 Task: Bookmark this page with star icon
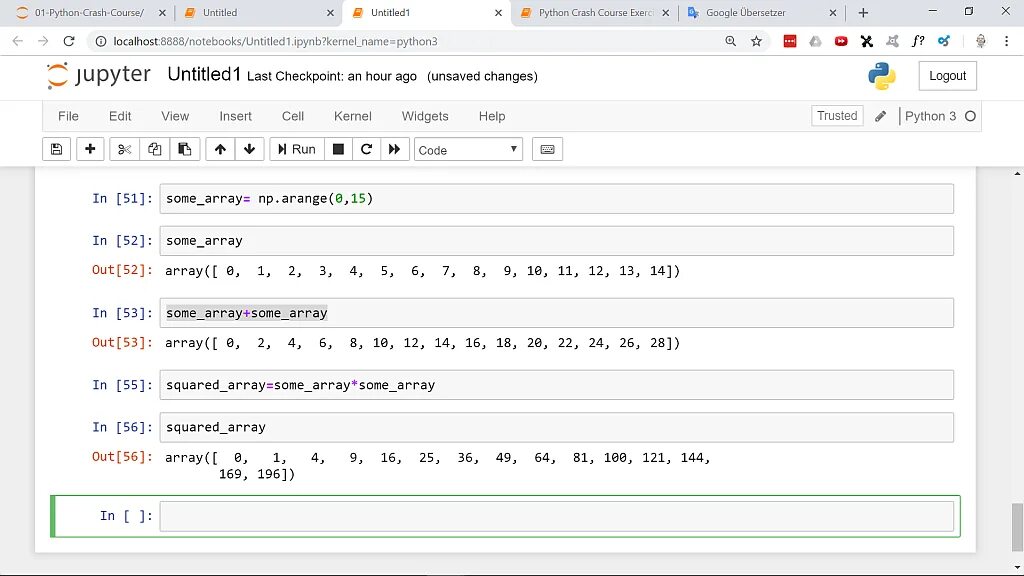(x=756, y=41)
